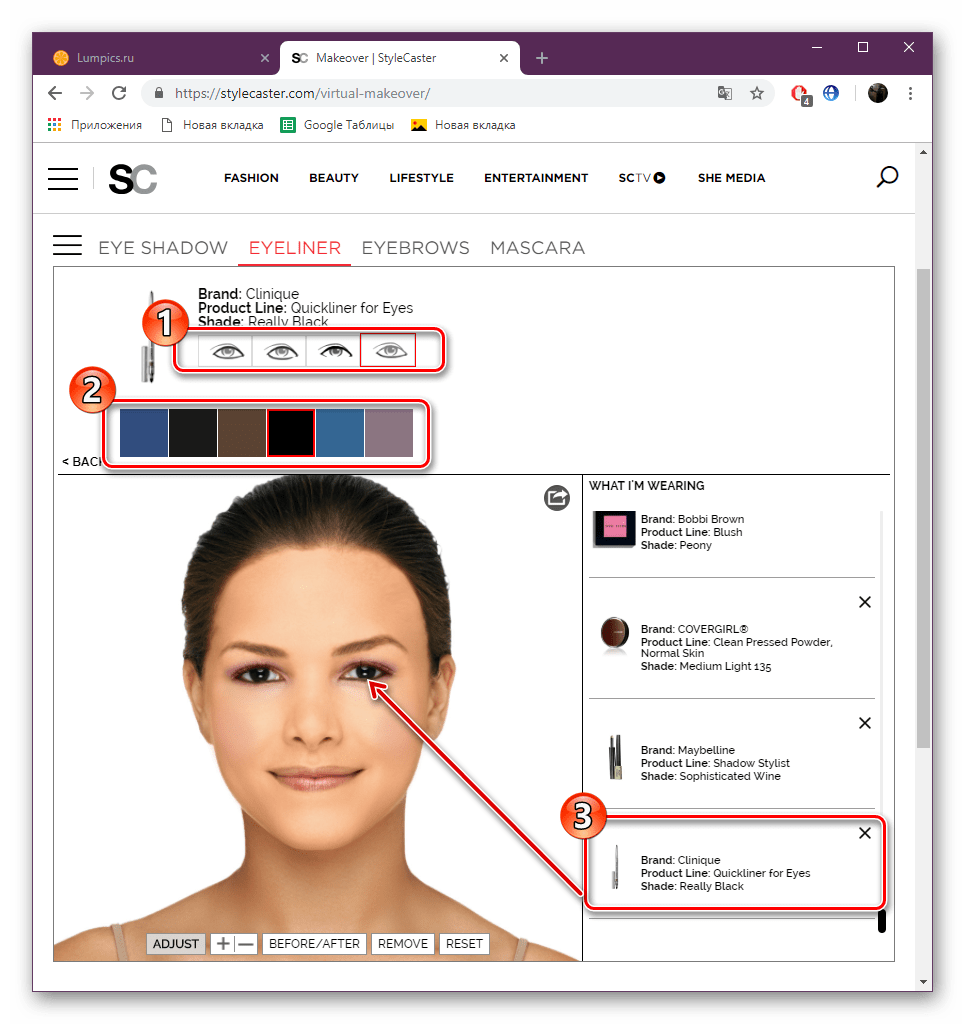Image resolution: width=965 pixels, height=1024 pixels.
Task: Click the REMOVE button
Action: click(403, 944)
